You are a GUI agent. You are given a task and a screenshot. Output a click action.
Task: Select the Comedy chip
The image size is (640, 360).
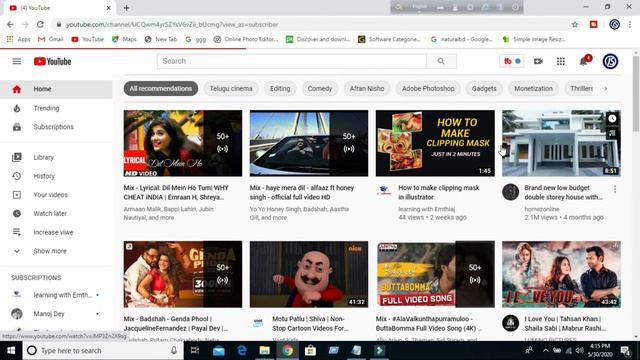(320, 89)
